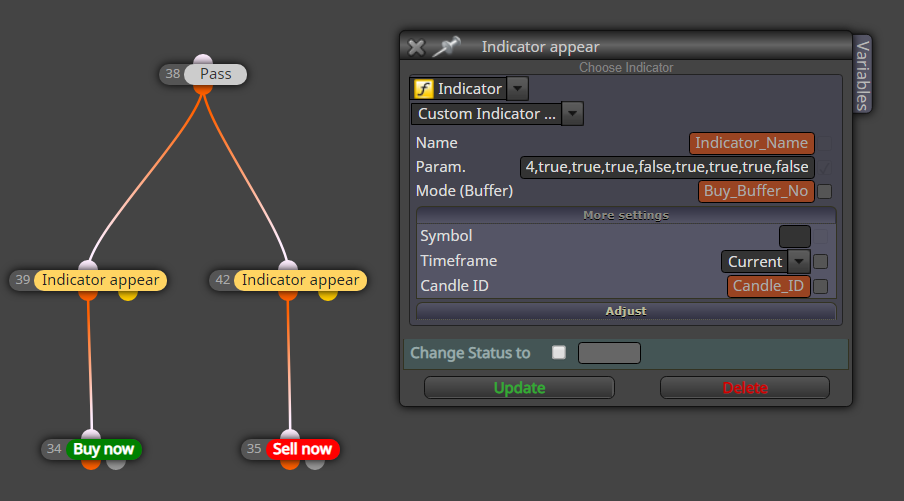This screenshot has height=501, width=904.
Task: Select the green Buy now block
Action: click(104, 449)
